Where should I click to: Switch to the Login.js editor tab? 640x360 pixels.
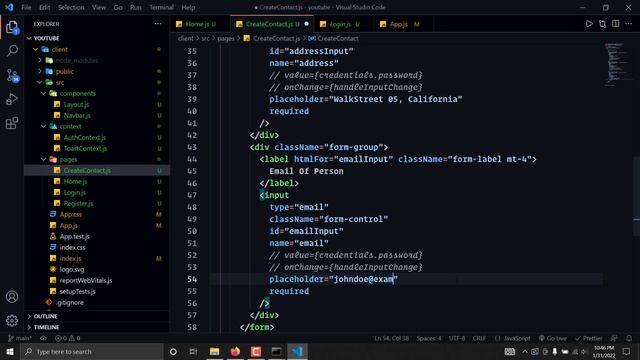point(343,24)
